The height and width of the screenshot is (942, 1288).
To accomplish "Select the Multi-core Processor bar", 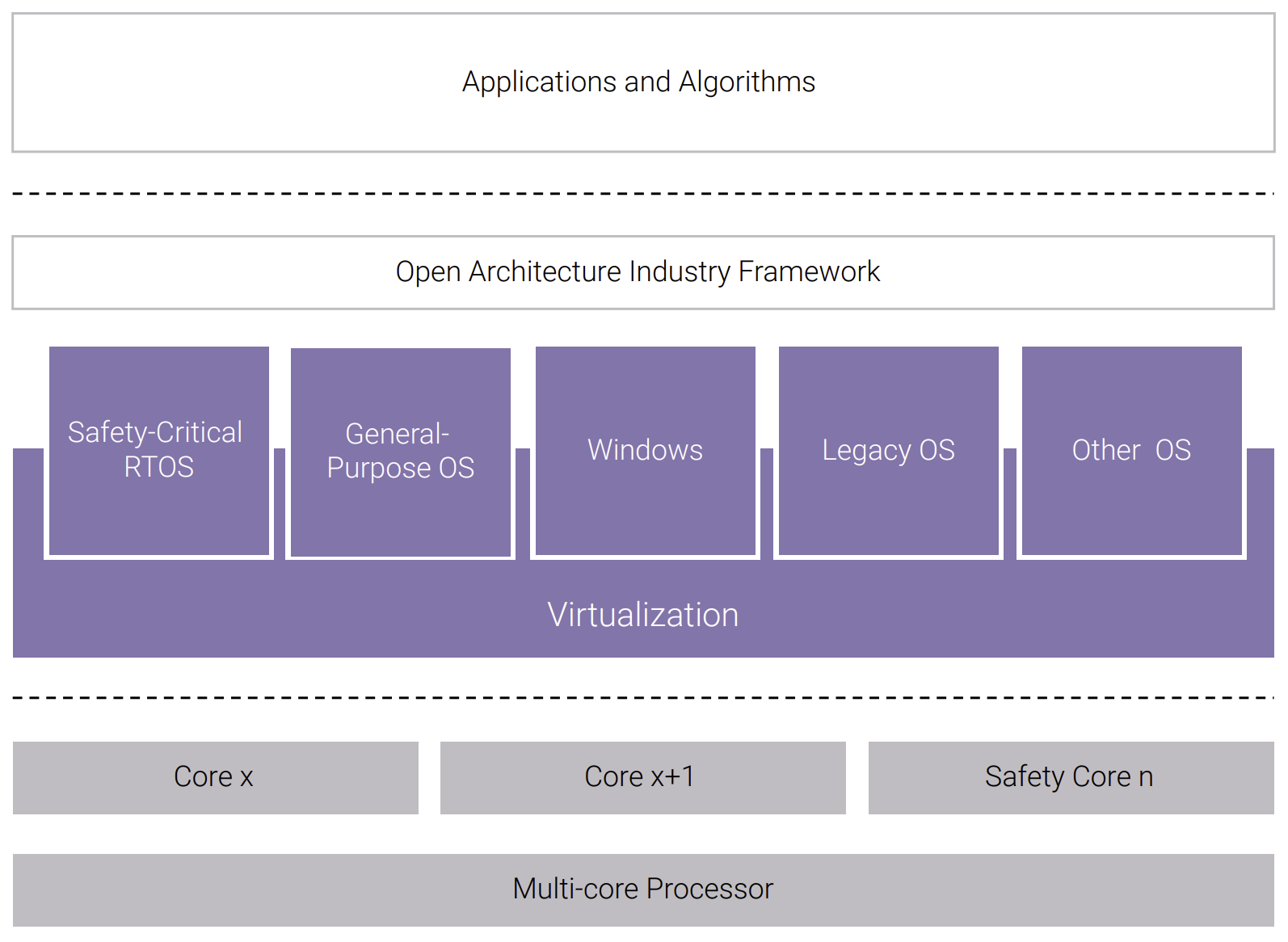I will [x=643, y=890].
